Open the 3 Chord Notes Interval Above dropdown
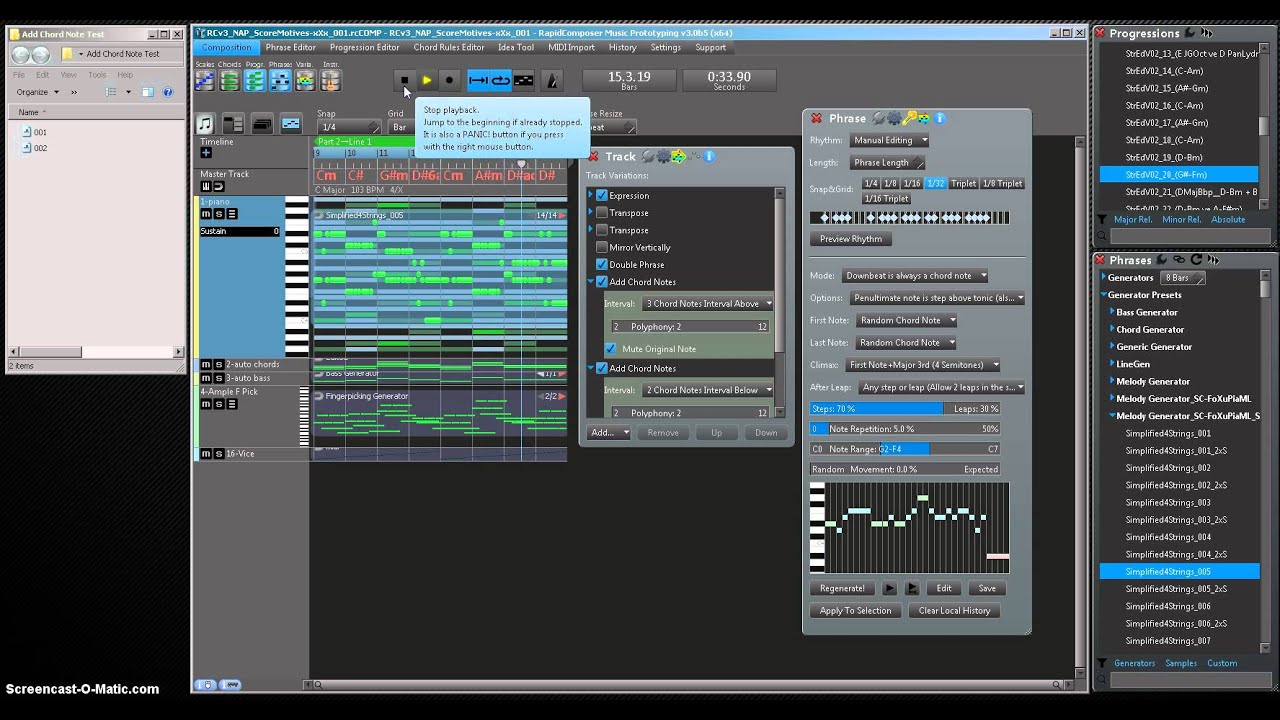 [x=708, y=304]
